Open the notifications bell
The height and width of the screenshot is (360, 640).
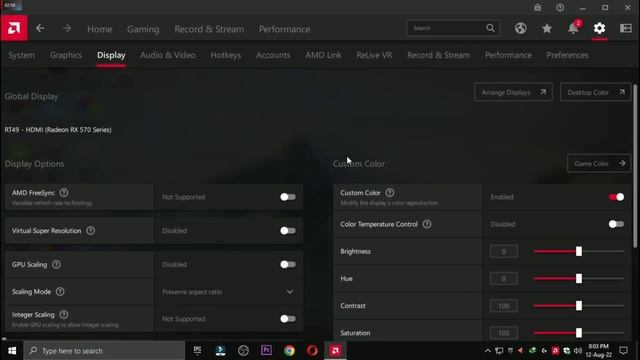pyautogui.click(x=573, y=28)
